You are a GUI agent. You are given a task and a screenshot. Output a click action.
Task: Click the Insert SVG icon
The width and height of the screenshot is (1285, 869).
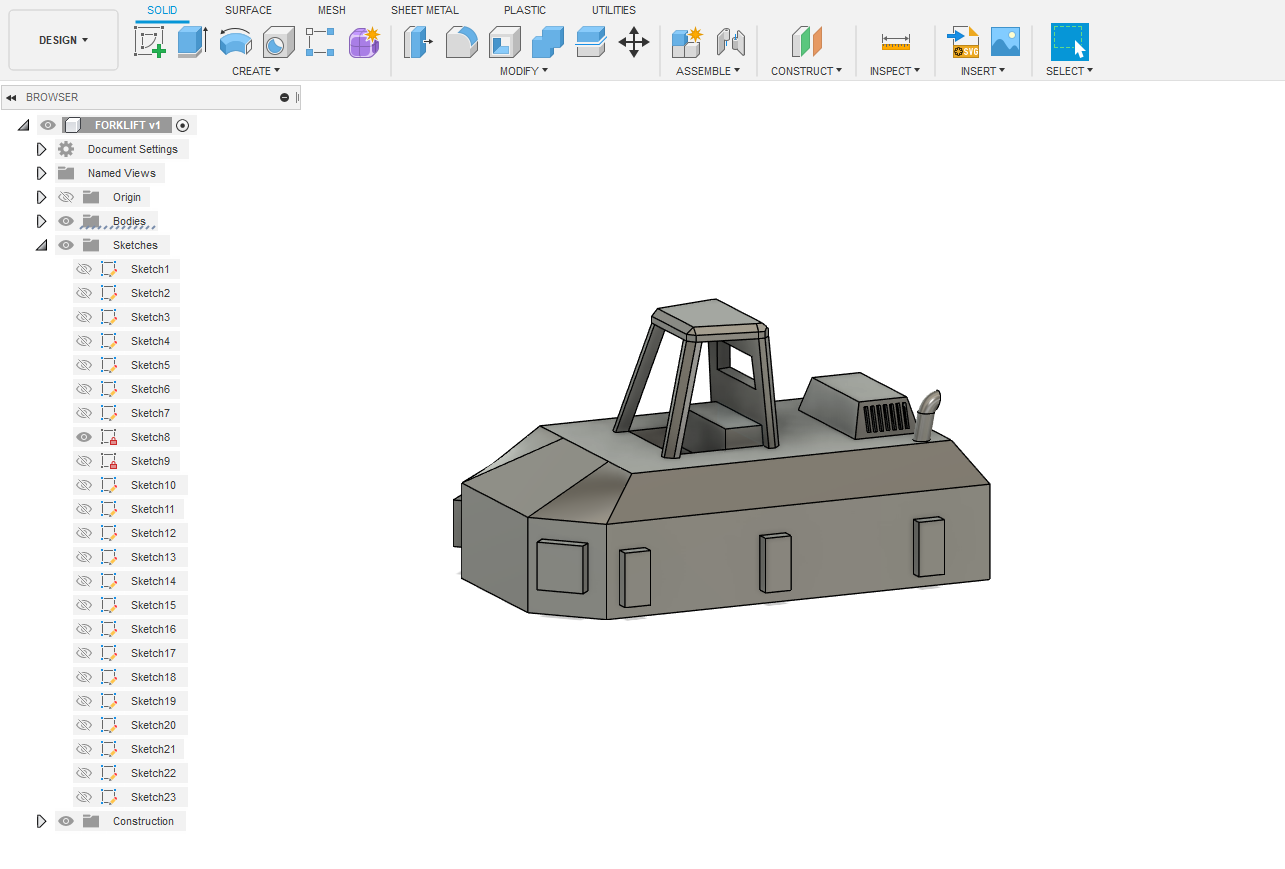[x=962, y=42]
